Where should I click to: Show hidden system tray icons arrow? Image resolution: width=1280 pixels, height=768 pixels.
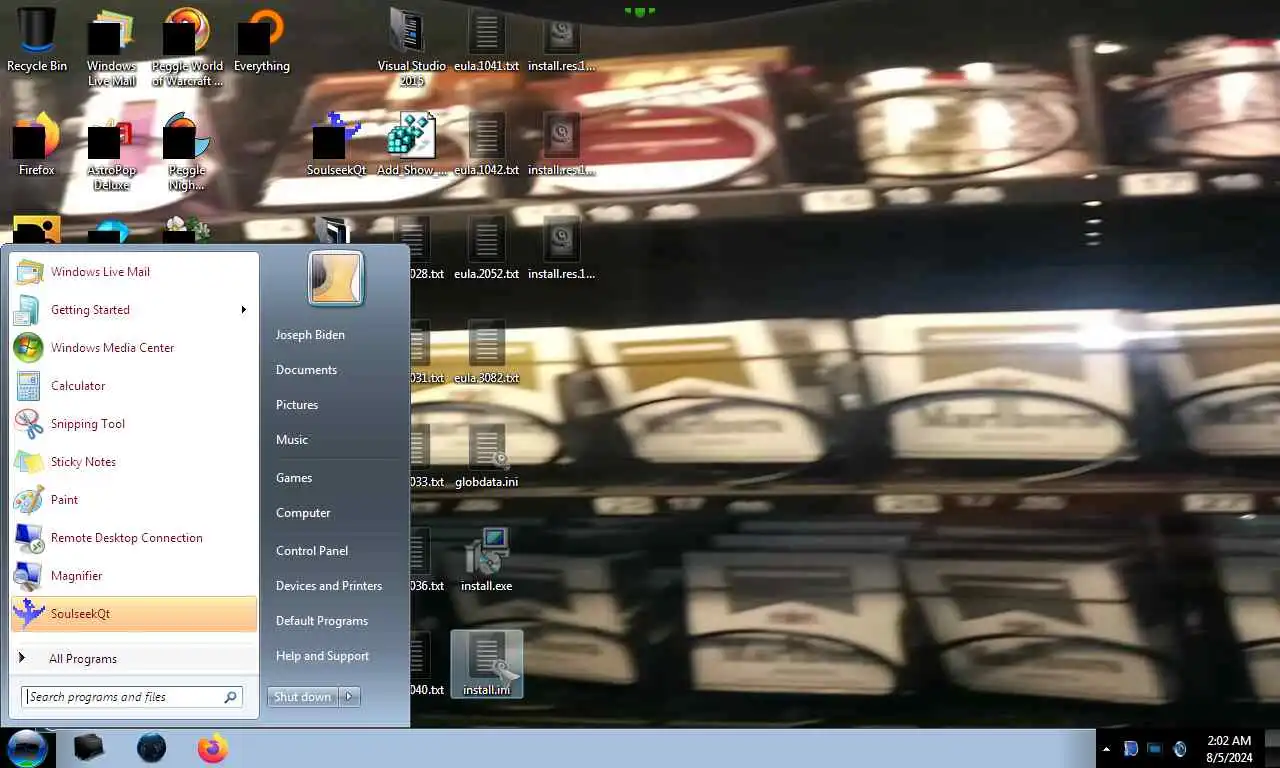1106,748
